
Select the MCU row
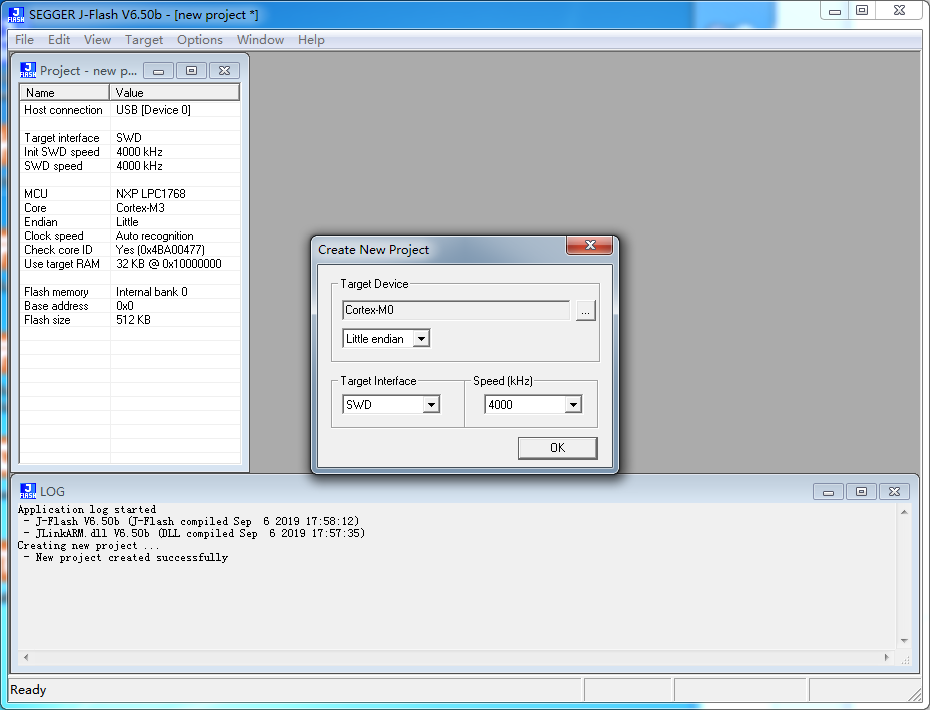(130, 193)
